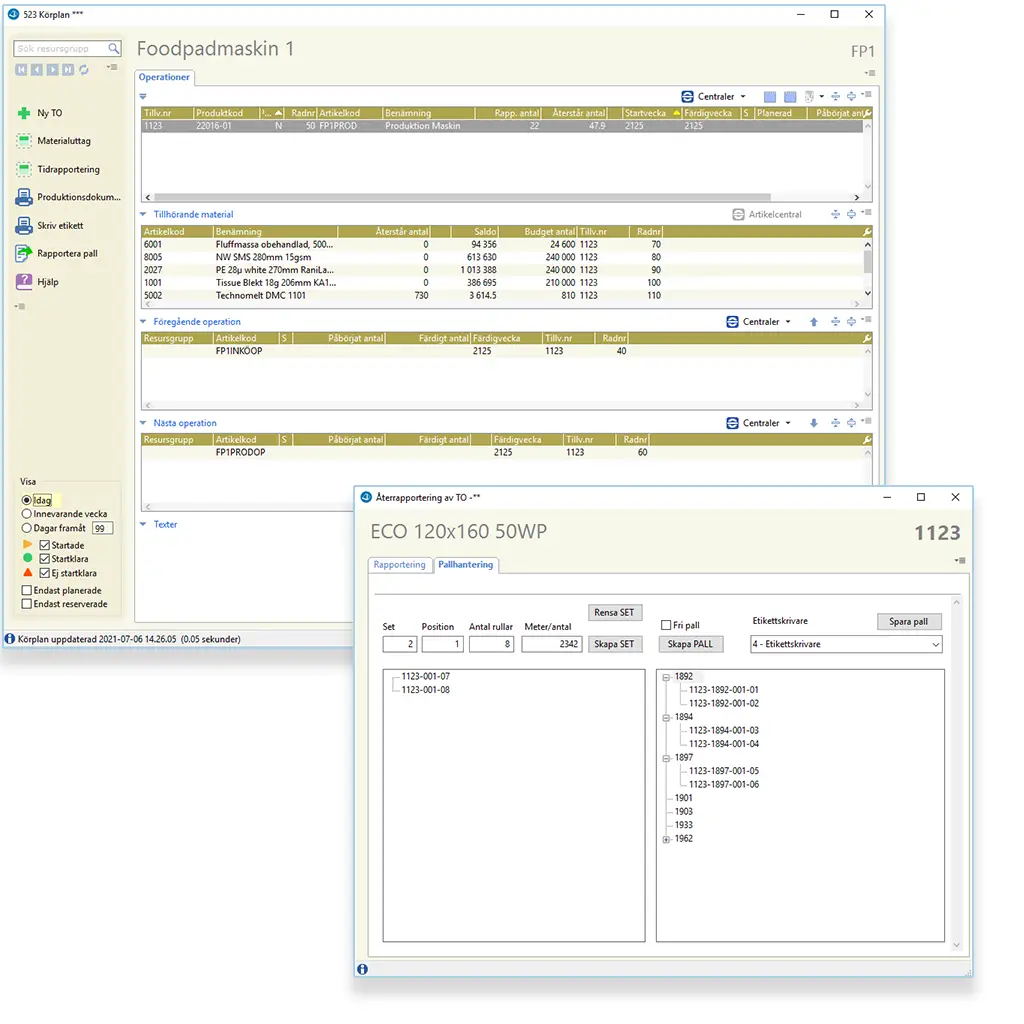Click the Rapportera pall icon
1024x1024 pixels.
pyautogui.click(x=24, y=254)
